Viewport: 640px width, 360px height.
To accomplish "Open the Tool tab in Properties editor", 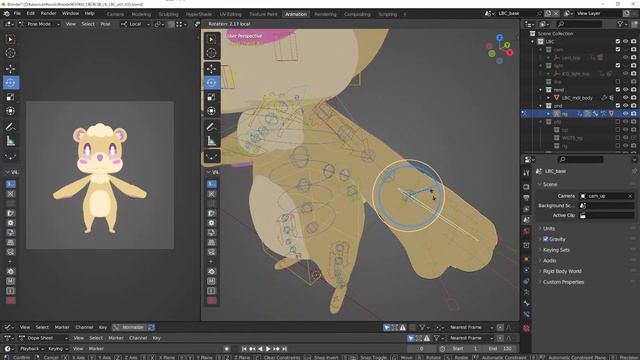I will tap(526, 173).
